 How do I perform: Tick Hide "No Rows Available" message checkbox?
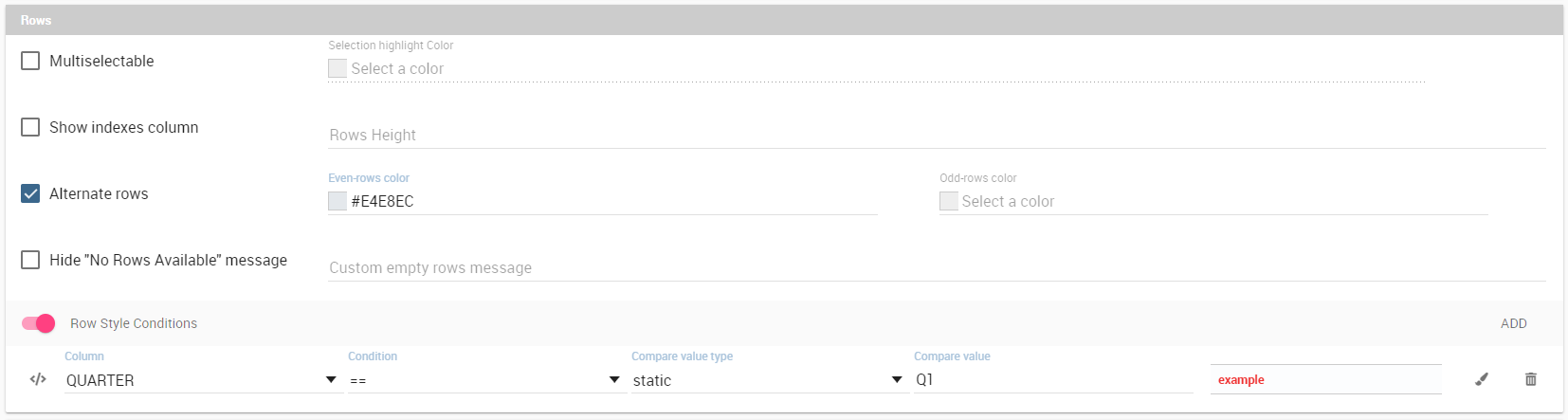pos(30,260)
